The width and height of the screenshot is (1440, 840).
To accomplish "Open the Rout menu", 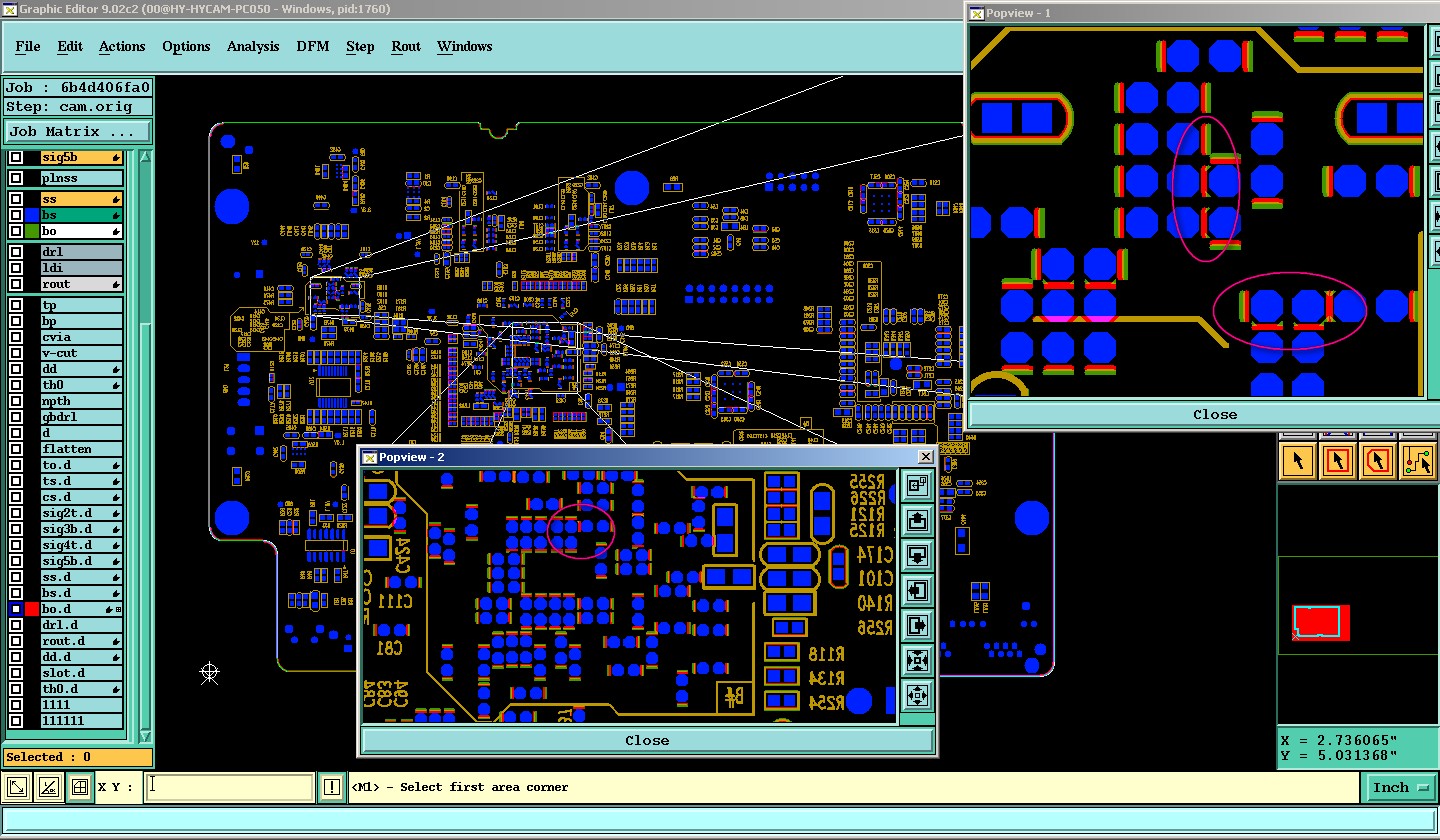I will coord(406,46).
